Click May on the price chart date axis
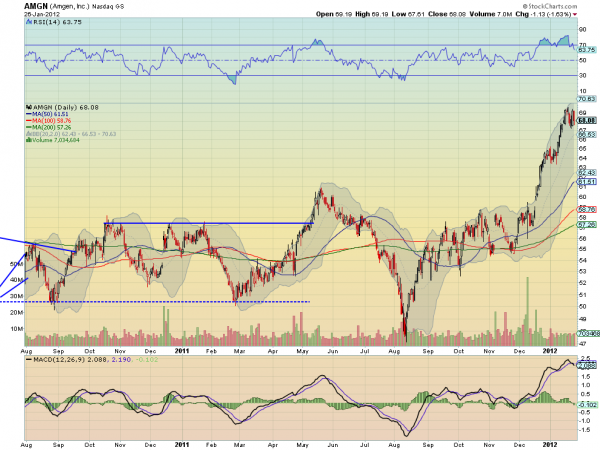 [x=302, y=351]
